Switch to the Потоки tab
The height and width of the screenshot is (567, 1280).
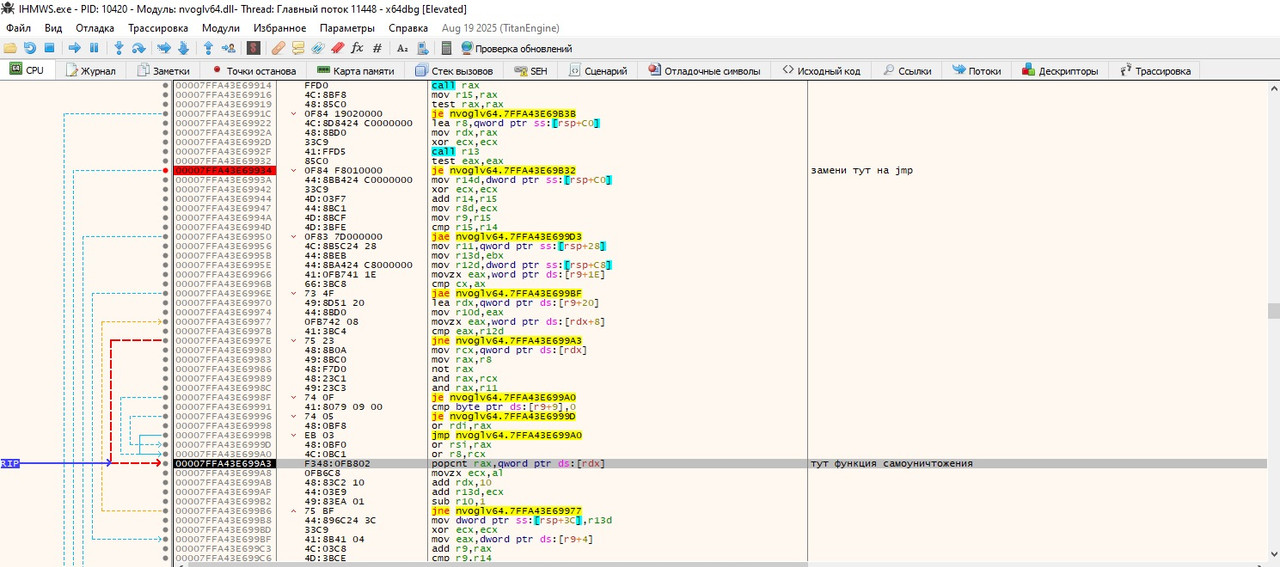coord(977,71)
